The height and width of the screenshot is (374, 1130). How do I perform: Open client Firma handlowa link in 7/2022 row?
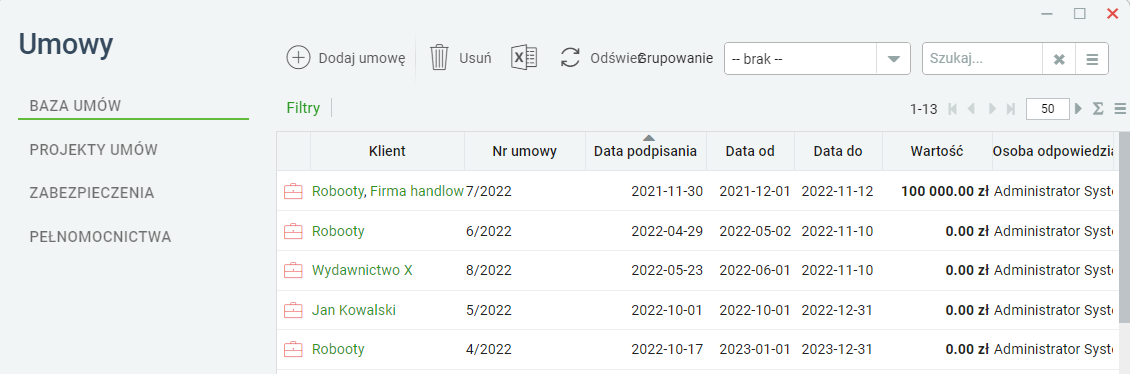pyautogui.click(x=417, y=191)
